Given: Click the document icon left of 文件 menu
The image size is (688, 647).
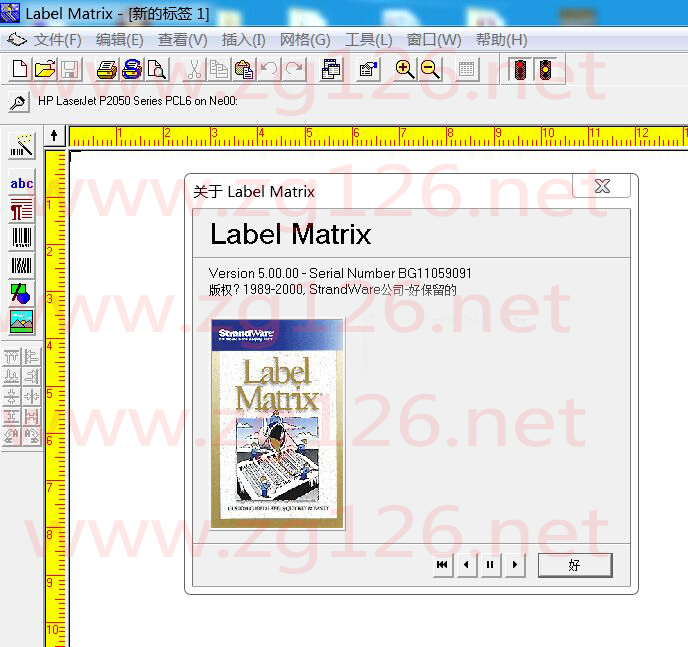Looking at the screenshot, I should pos(17,39).
